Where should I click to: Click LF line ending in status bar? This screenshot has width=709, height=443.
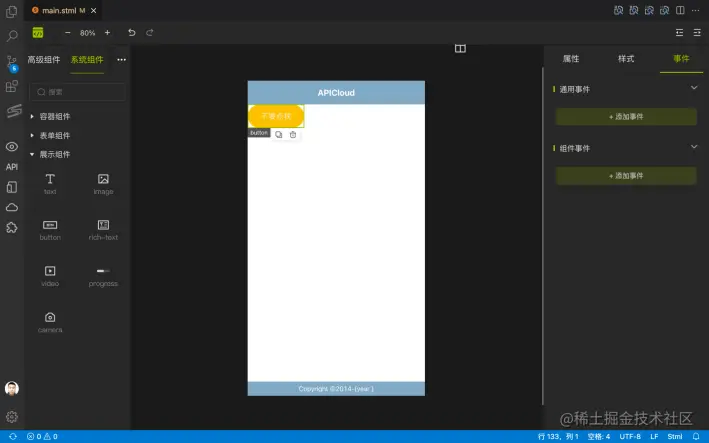(654, 436)
